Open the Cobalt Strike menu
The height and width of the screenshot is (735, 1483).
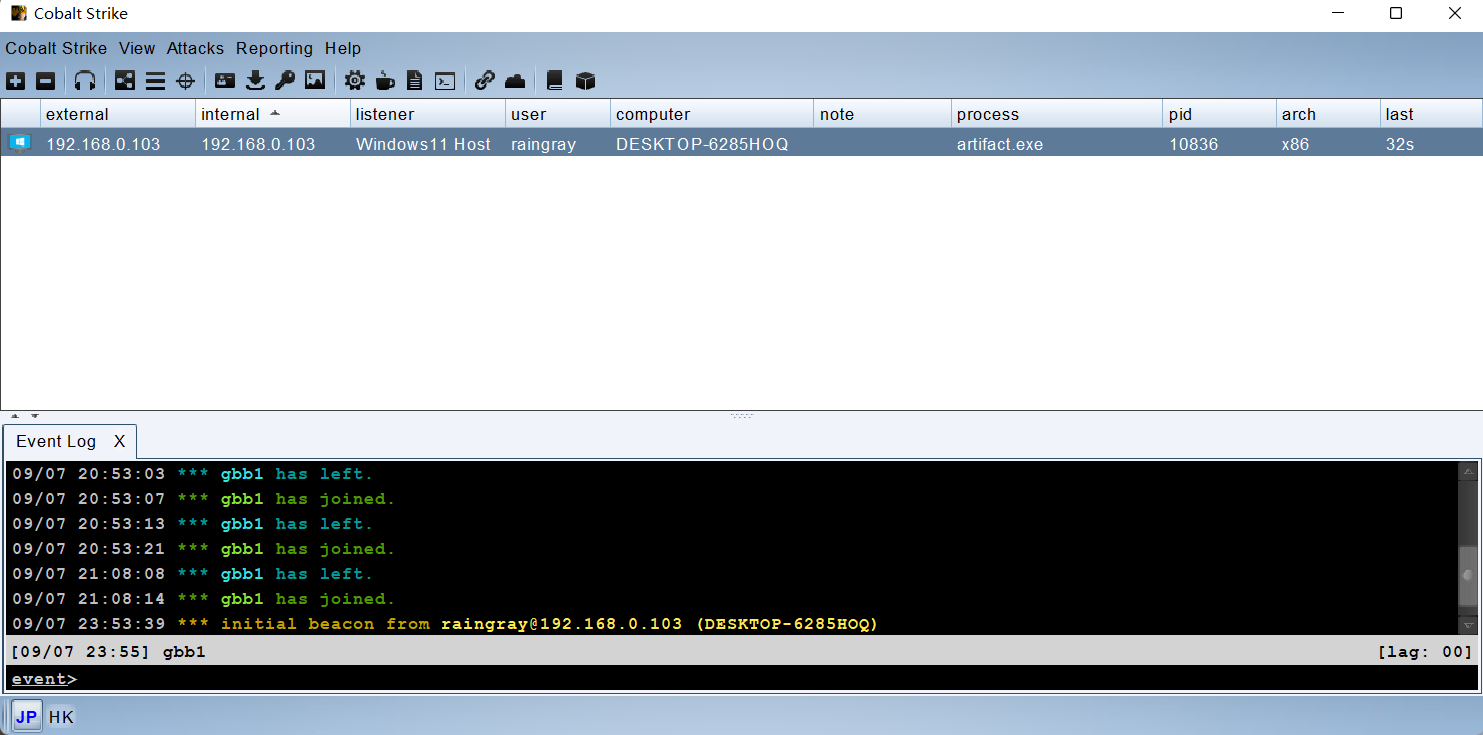coord(56,48)
